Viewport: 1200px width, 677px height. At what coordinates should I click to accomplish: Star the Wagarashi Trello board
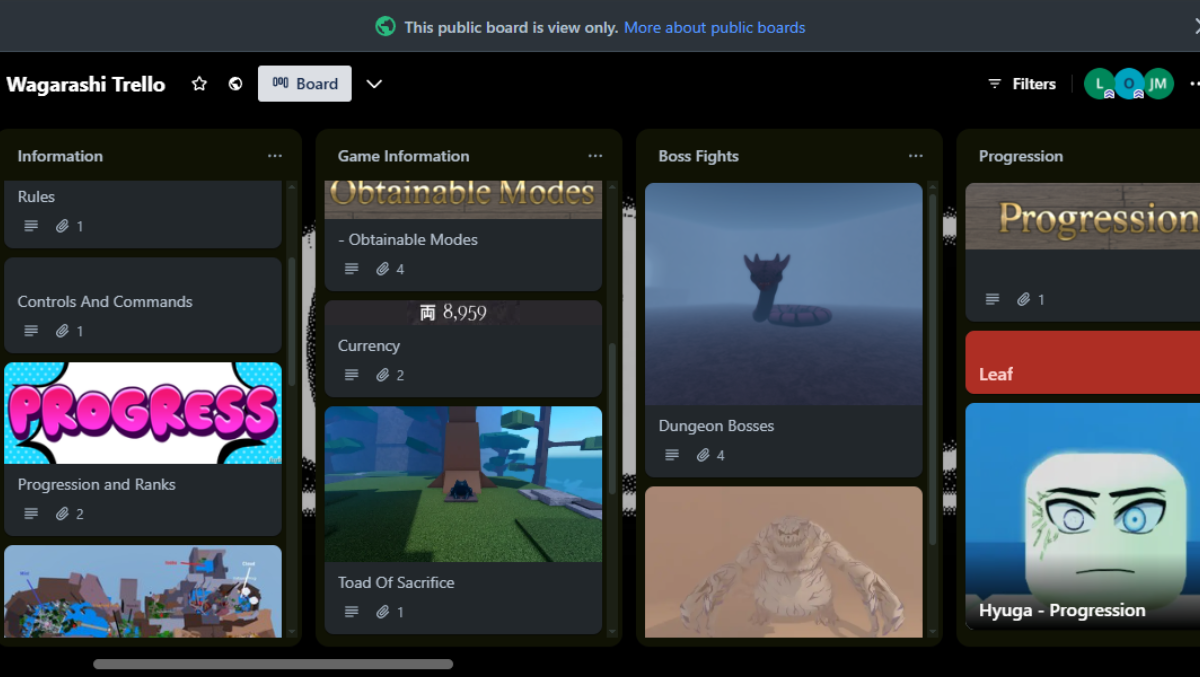[199, 84]
